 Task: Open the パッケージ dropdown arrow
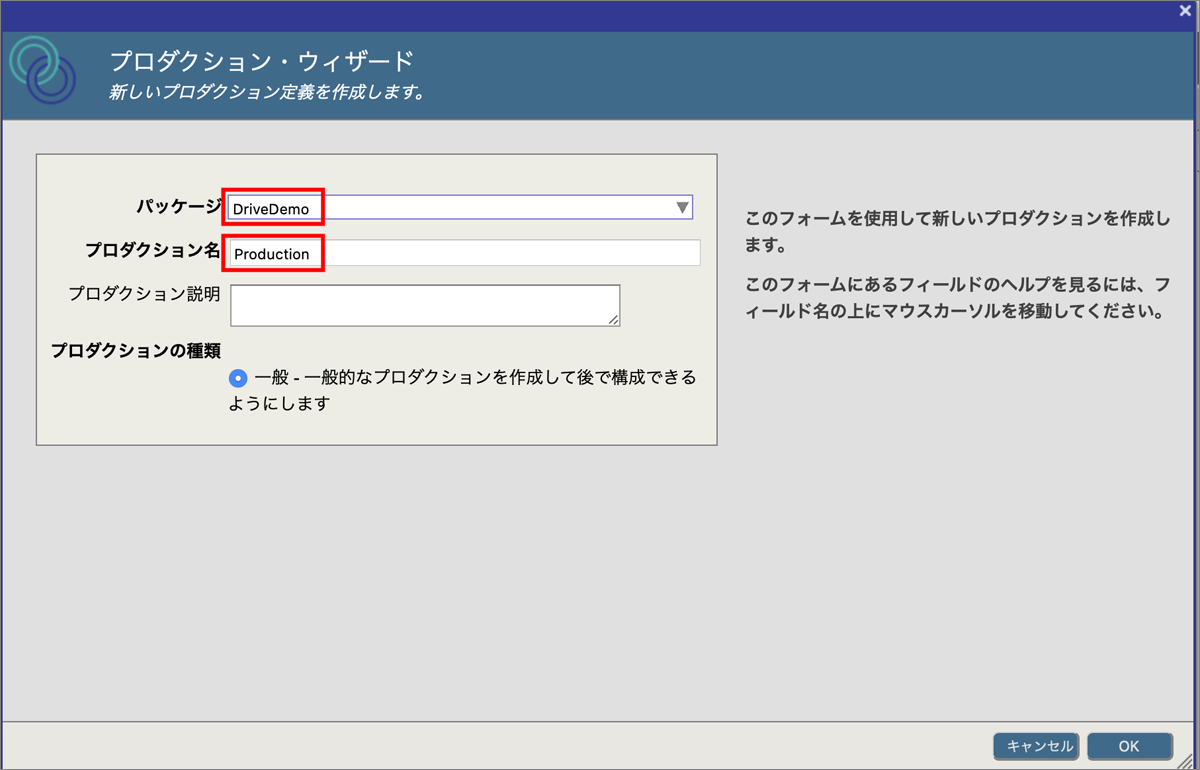[682, 208]
